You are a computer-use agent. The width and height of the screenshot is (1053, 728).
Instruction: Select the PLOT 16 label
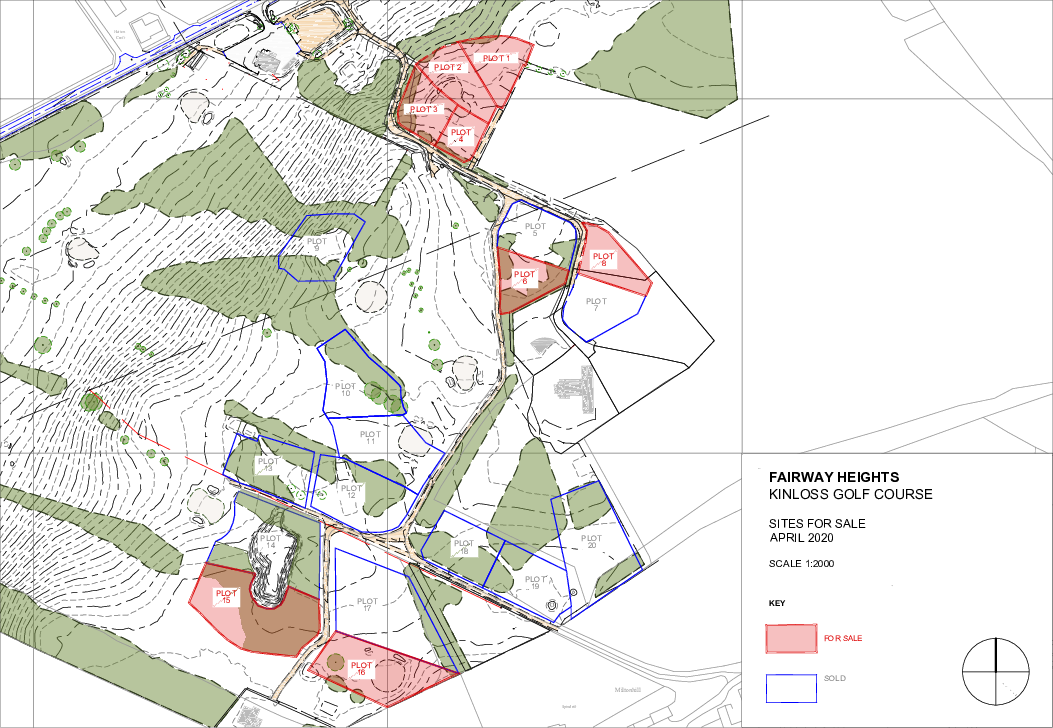(x=361, y=668)
